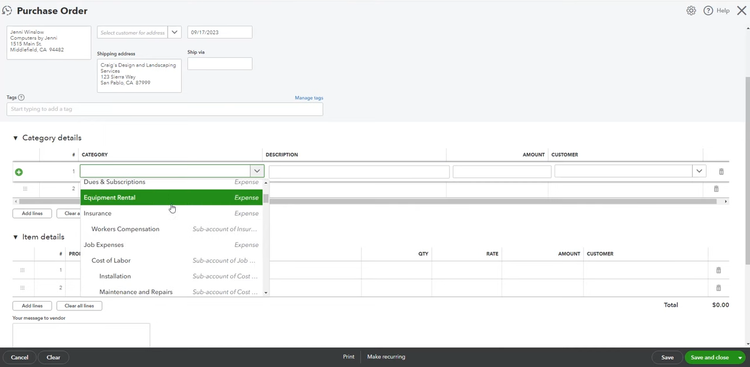Click the Amount field in category line 1
Screen dimensions: 750x367
[502, 171]
